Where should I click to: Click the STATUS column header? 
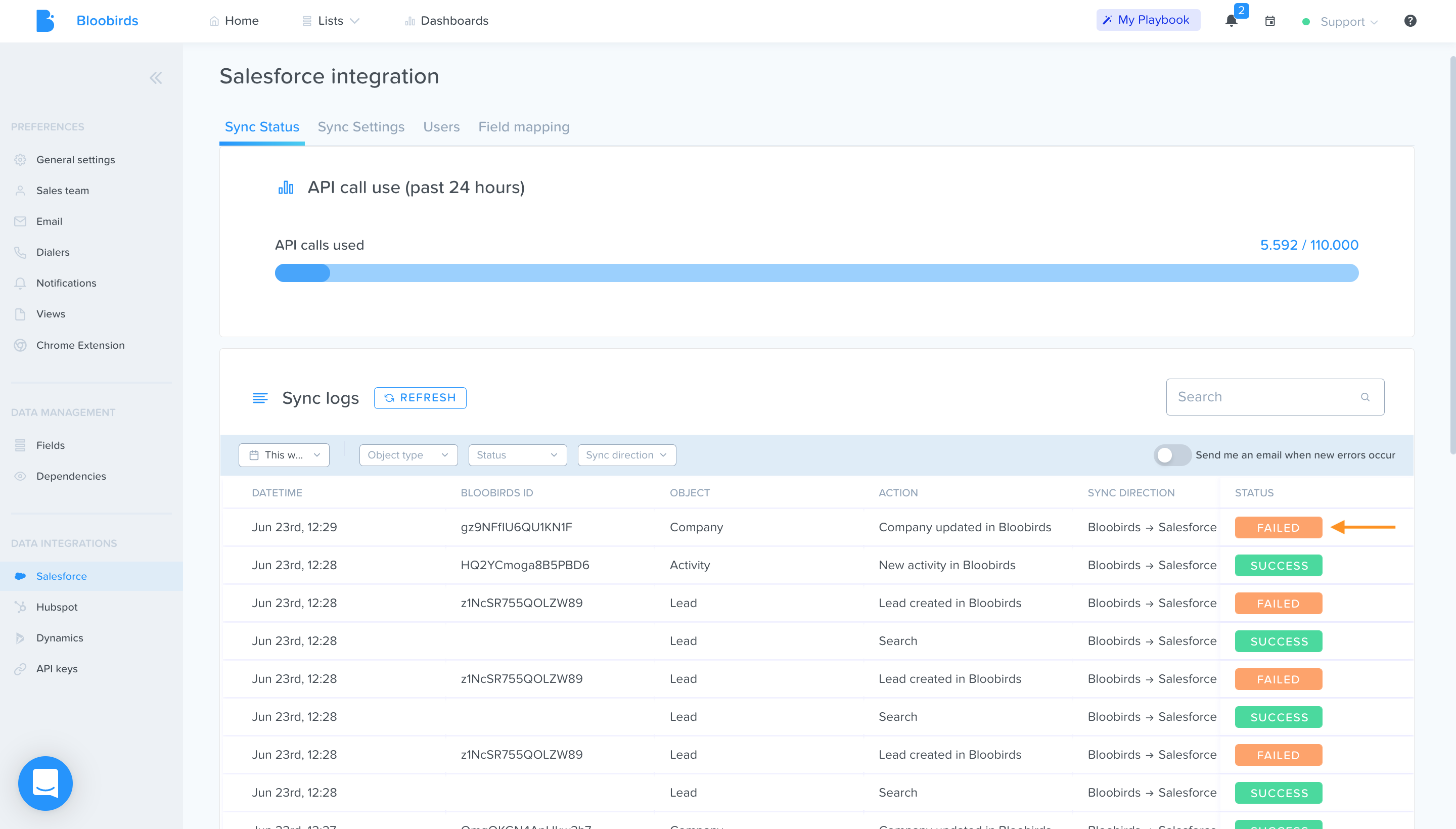pyautogui.click(x=1254, y=493)
